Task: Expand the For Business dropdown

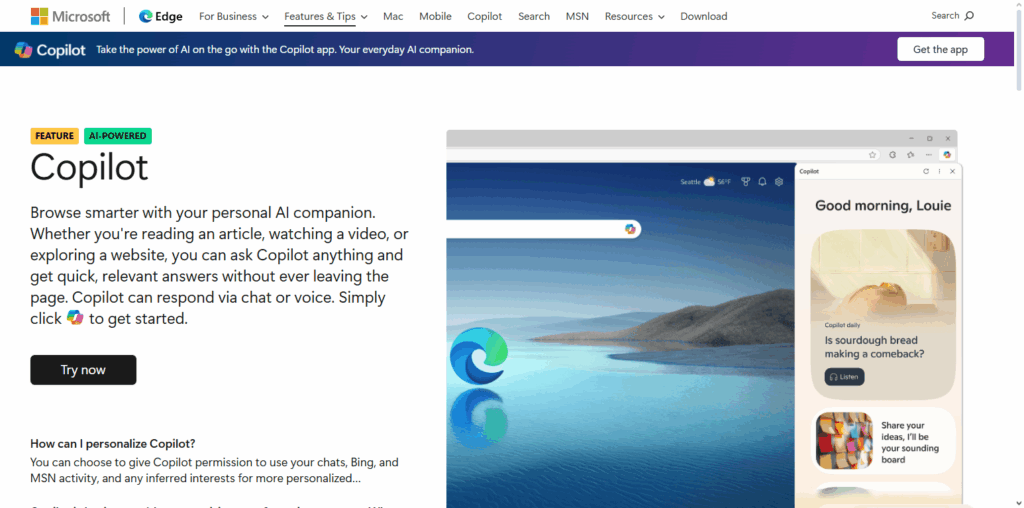Action: [x=234, y=16]
